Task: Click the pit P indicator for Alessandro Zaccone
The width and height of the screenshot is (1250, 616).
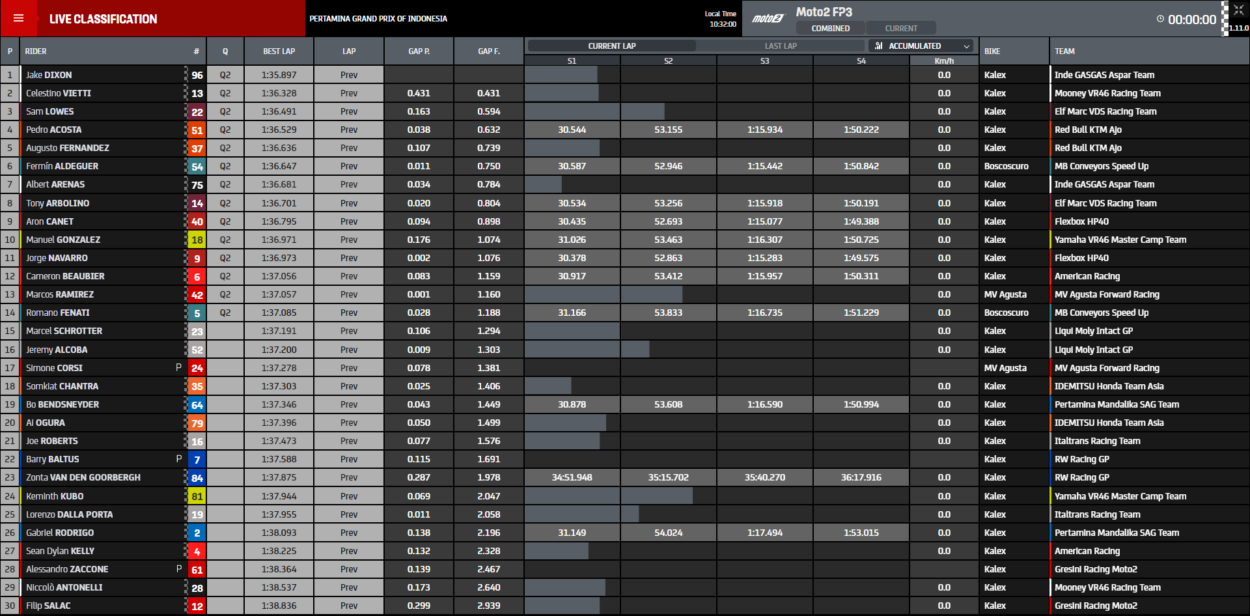Action: click(178, 569)
